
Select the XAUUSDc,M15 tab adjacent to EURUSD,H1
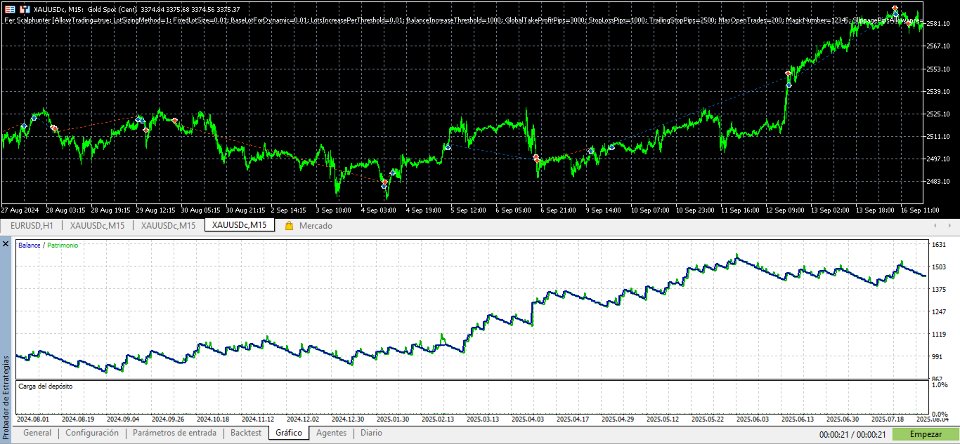(x=98, y=225)
